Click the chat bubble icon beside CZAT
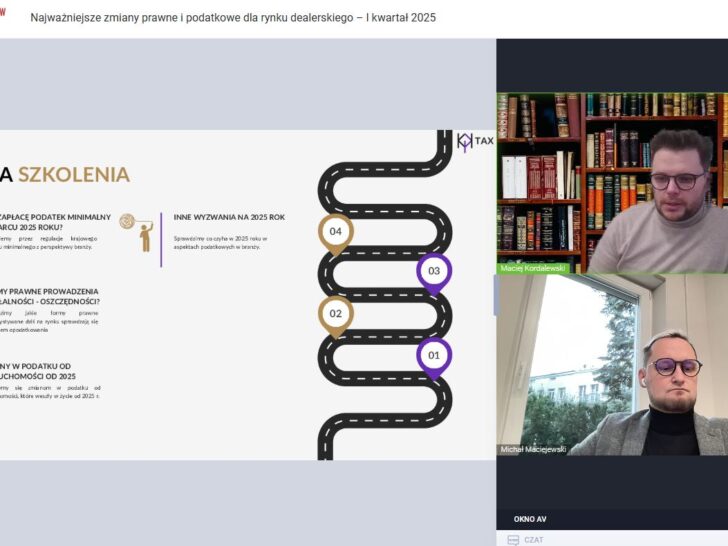728x546 pixels. click(x=513, y=540)
